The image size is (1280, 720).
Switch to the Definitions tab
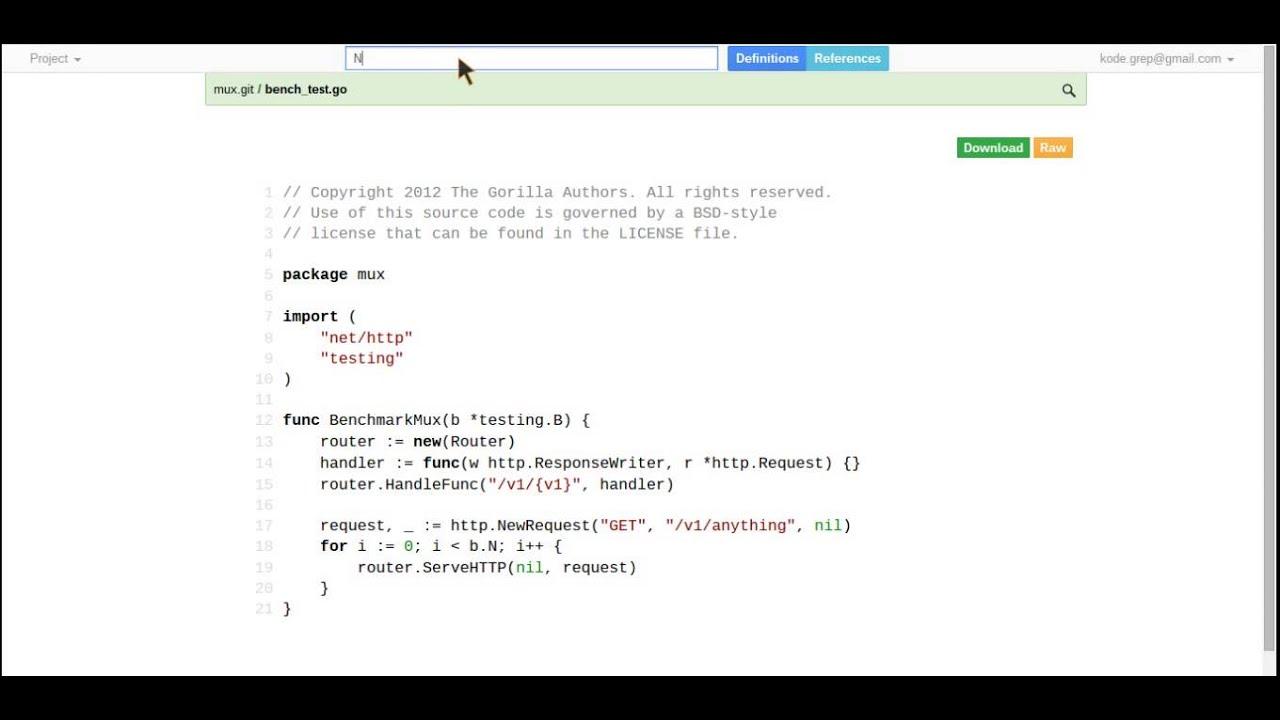click(x=767, y=58)
